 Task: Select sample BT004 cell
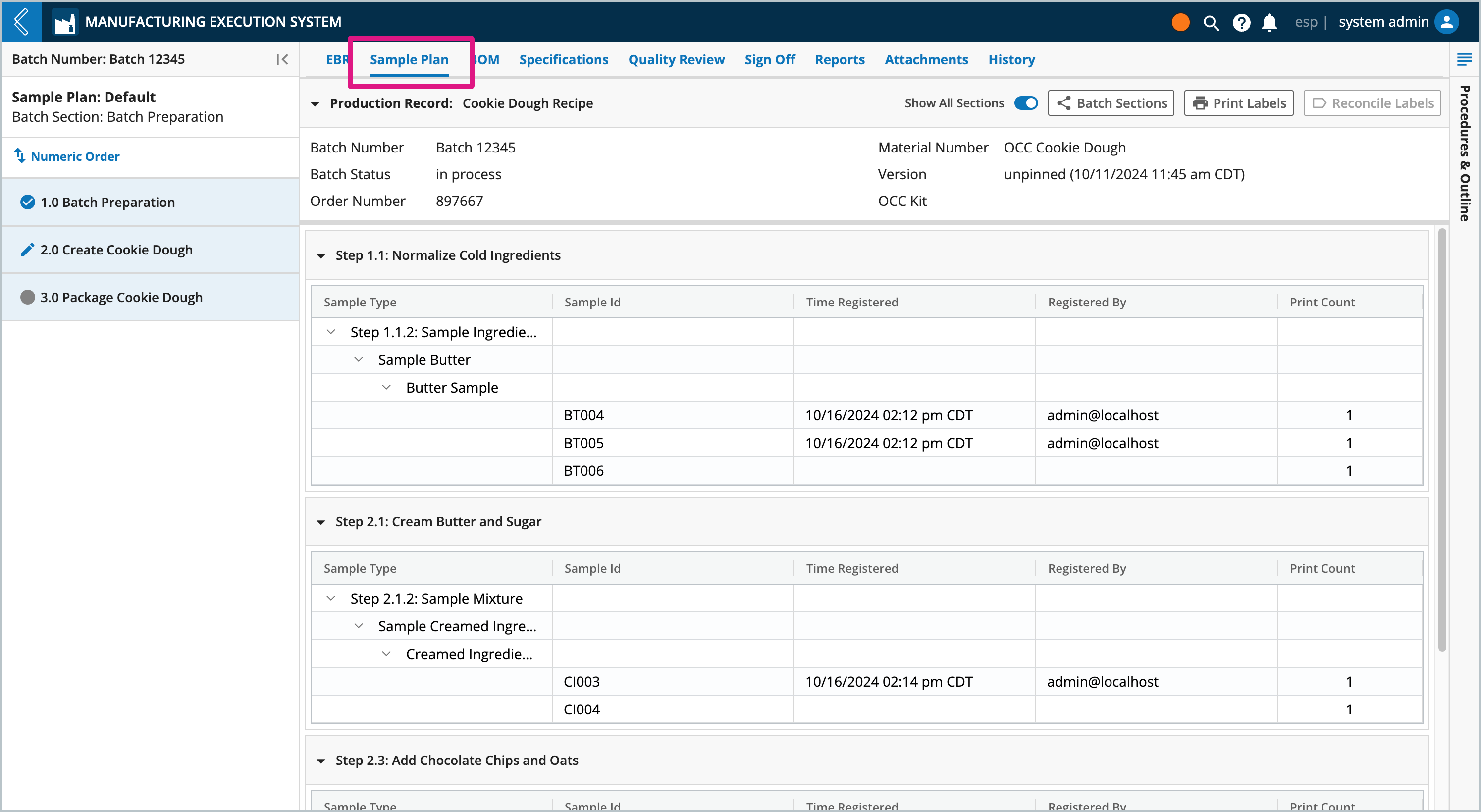click(673, 415)
